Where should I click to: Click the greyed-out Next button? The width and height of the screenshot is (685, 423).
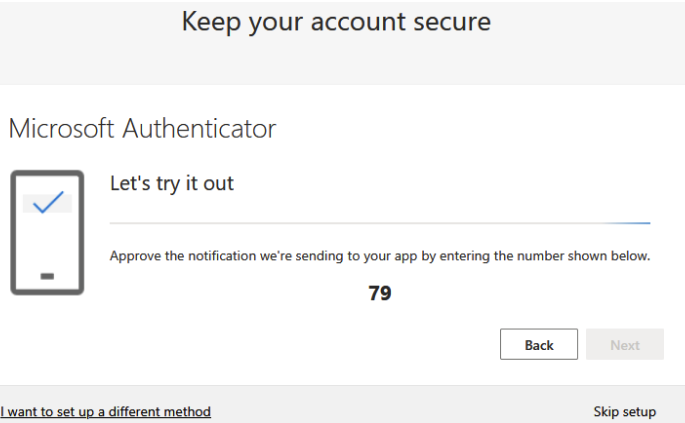point(625,345)
